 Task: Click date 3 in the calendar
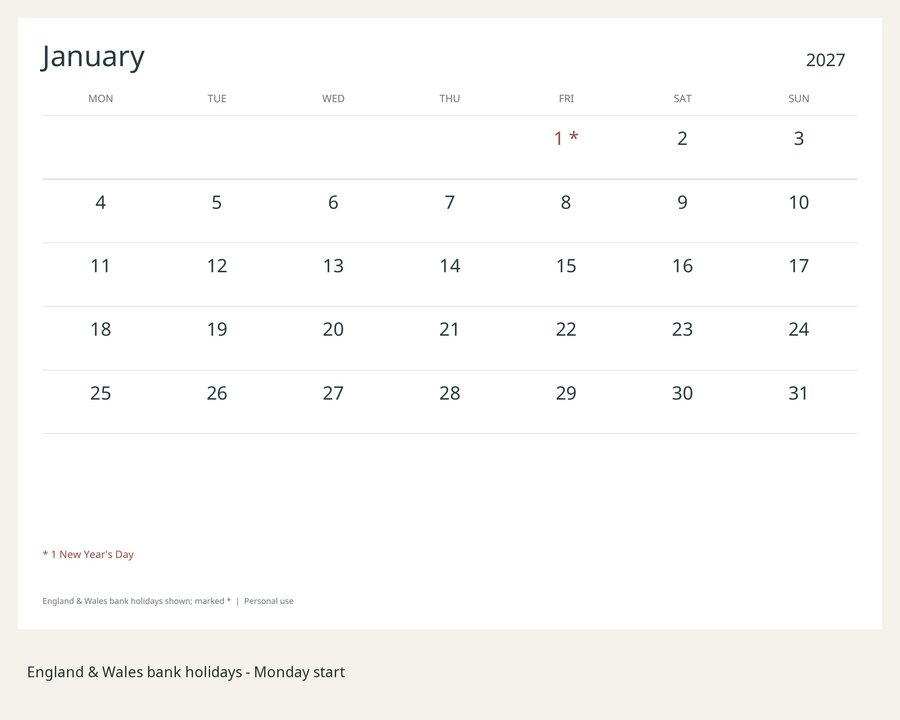pyautogui.click(x=799, y=138)
